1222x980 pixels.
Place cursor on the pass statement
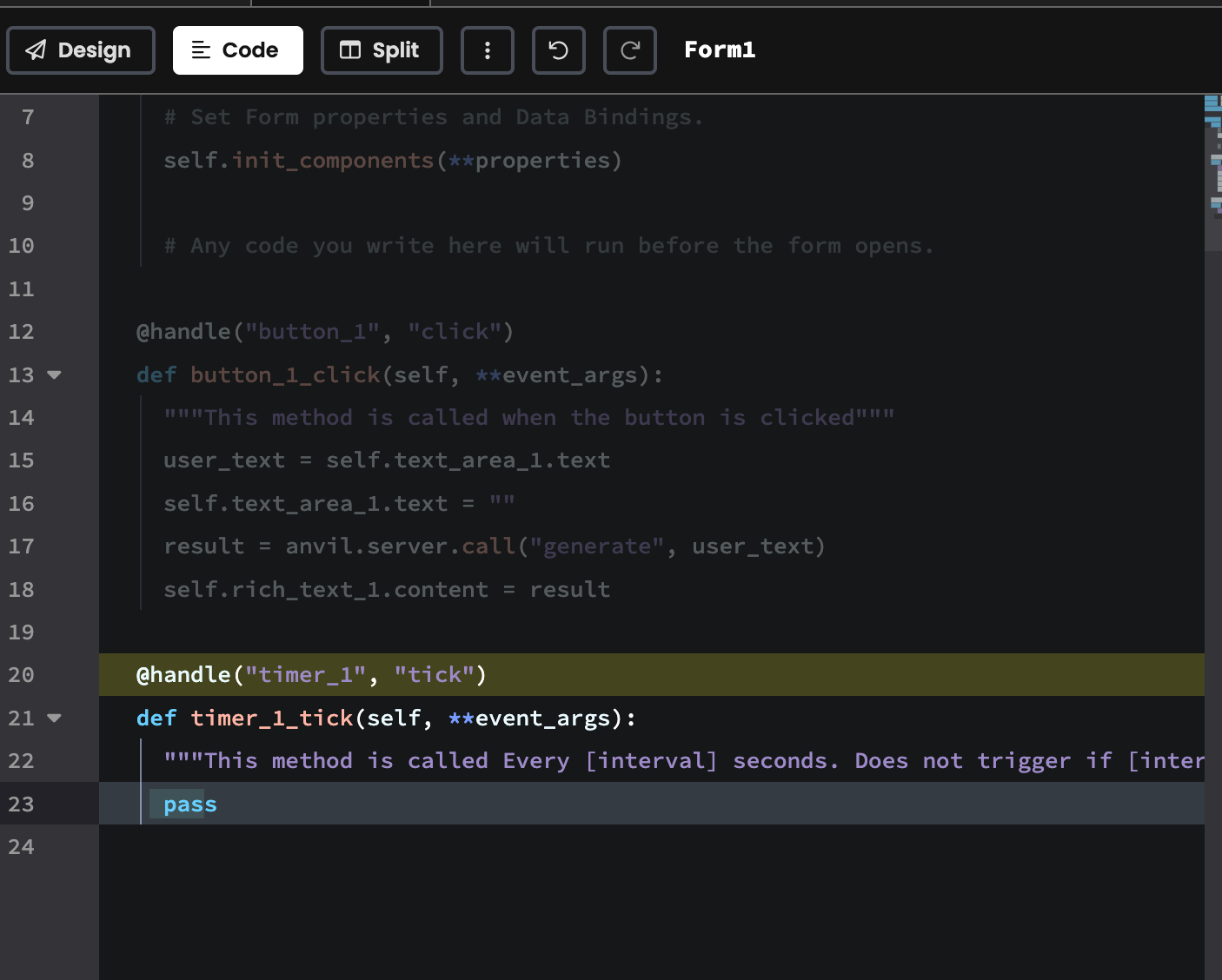pyautogui.click(x=189, y=805)
